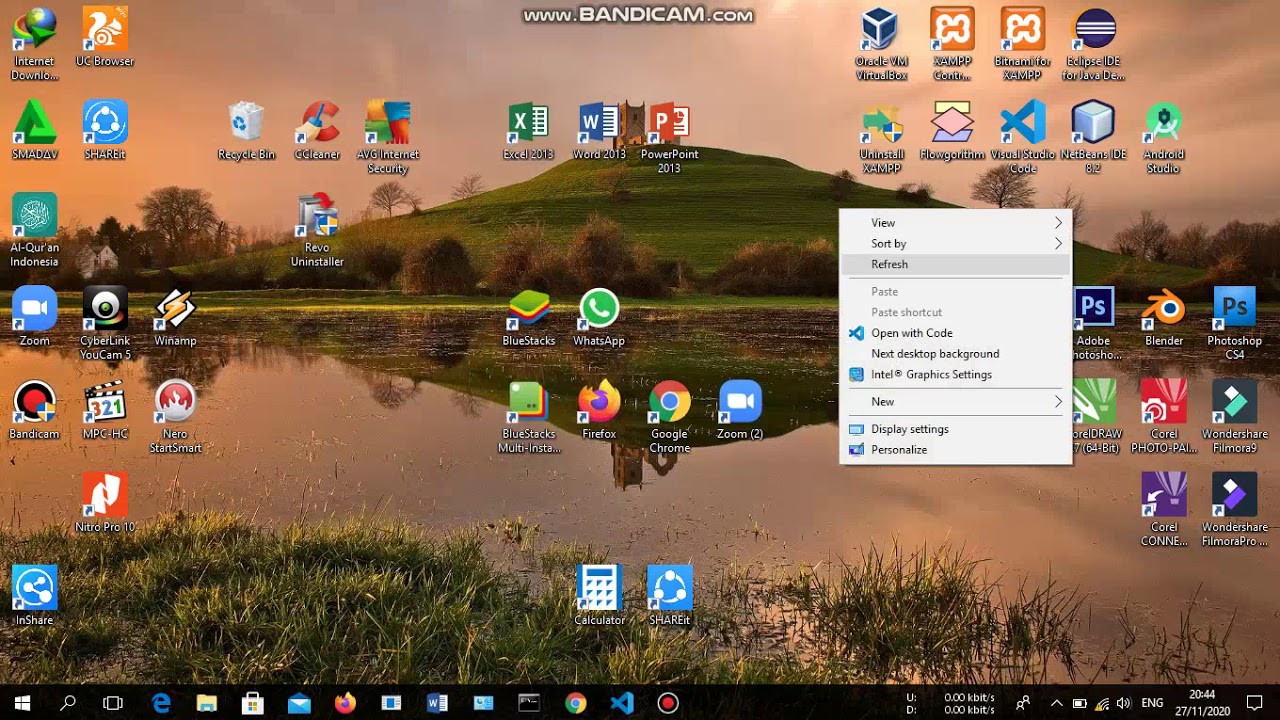Select the Blender desktop icon
This screenshot has width=1280, height=720.
click(x=1163, y=316)
